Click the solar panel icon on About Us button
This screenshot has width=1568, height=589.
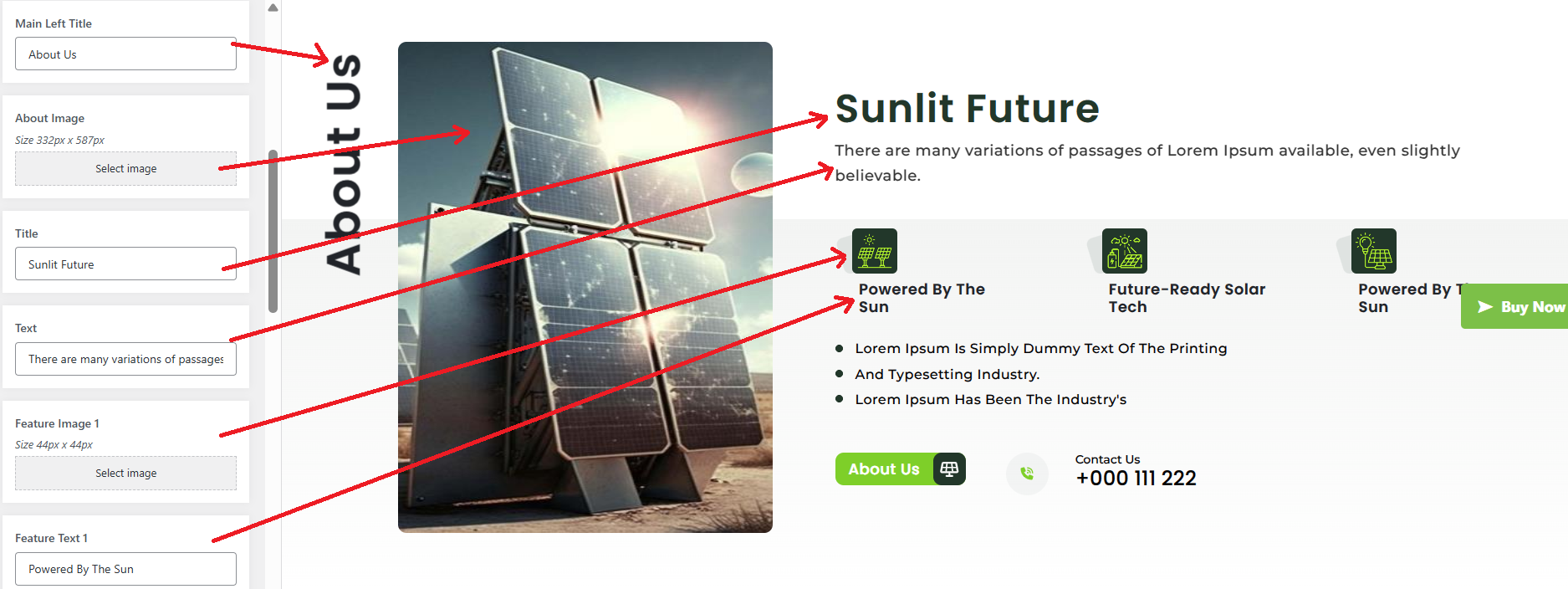point(949,469)
